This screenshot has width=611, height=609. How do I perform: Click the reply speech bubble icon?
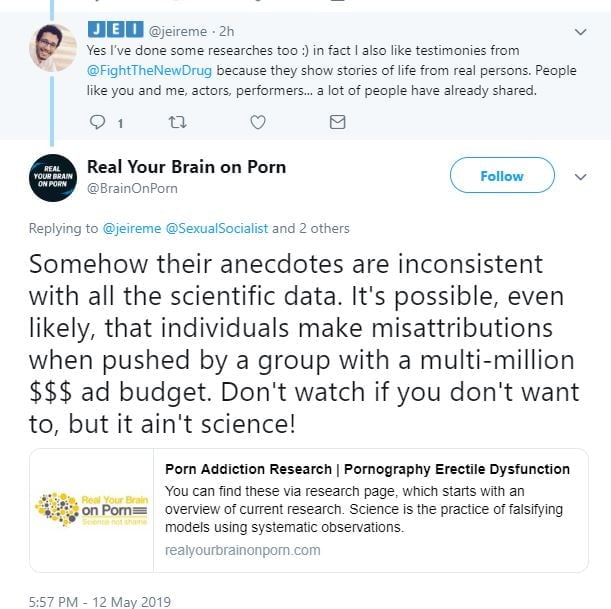98,122
